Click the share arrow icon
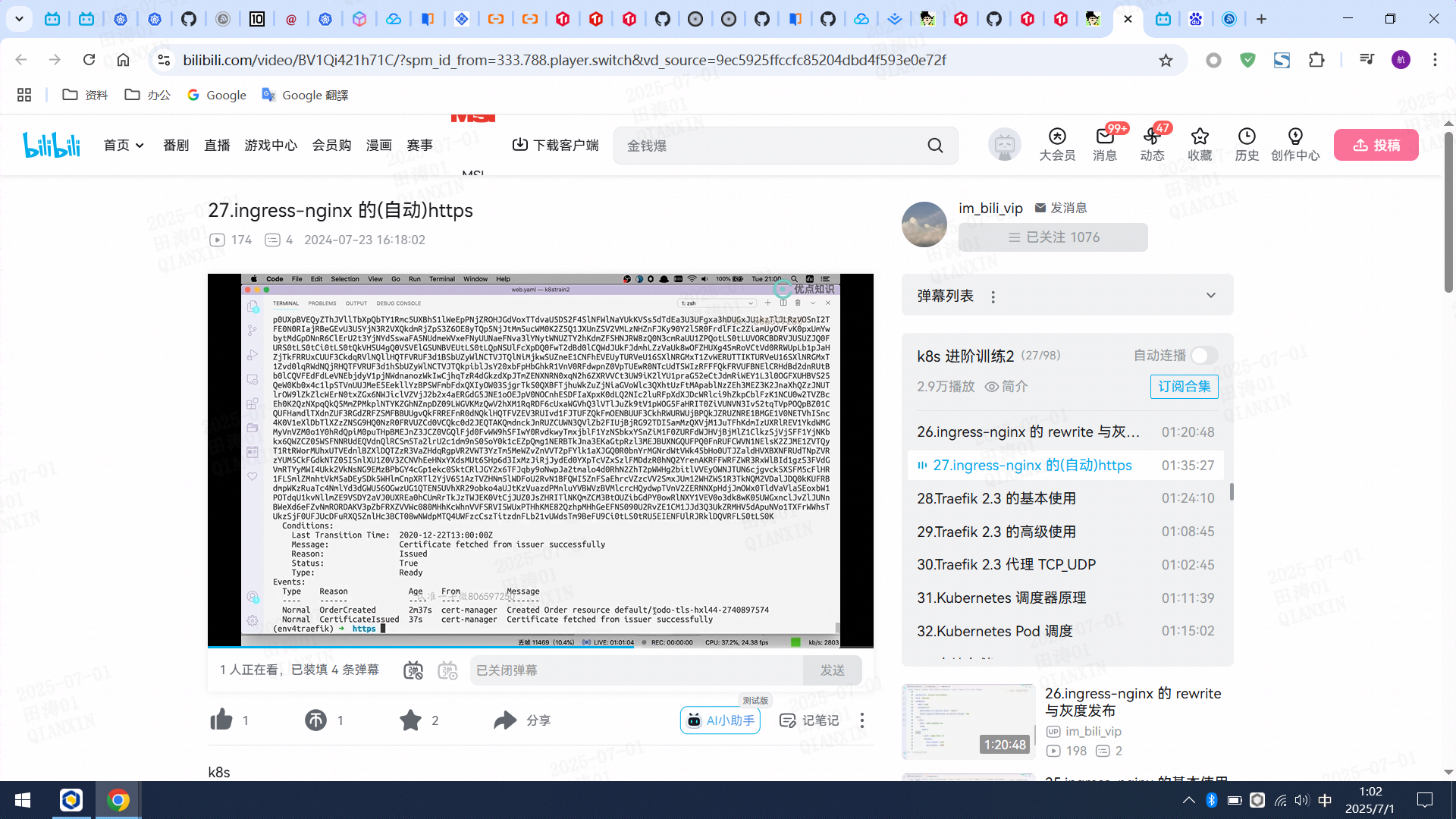 (505, 720)
